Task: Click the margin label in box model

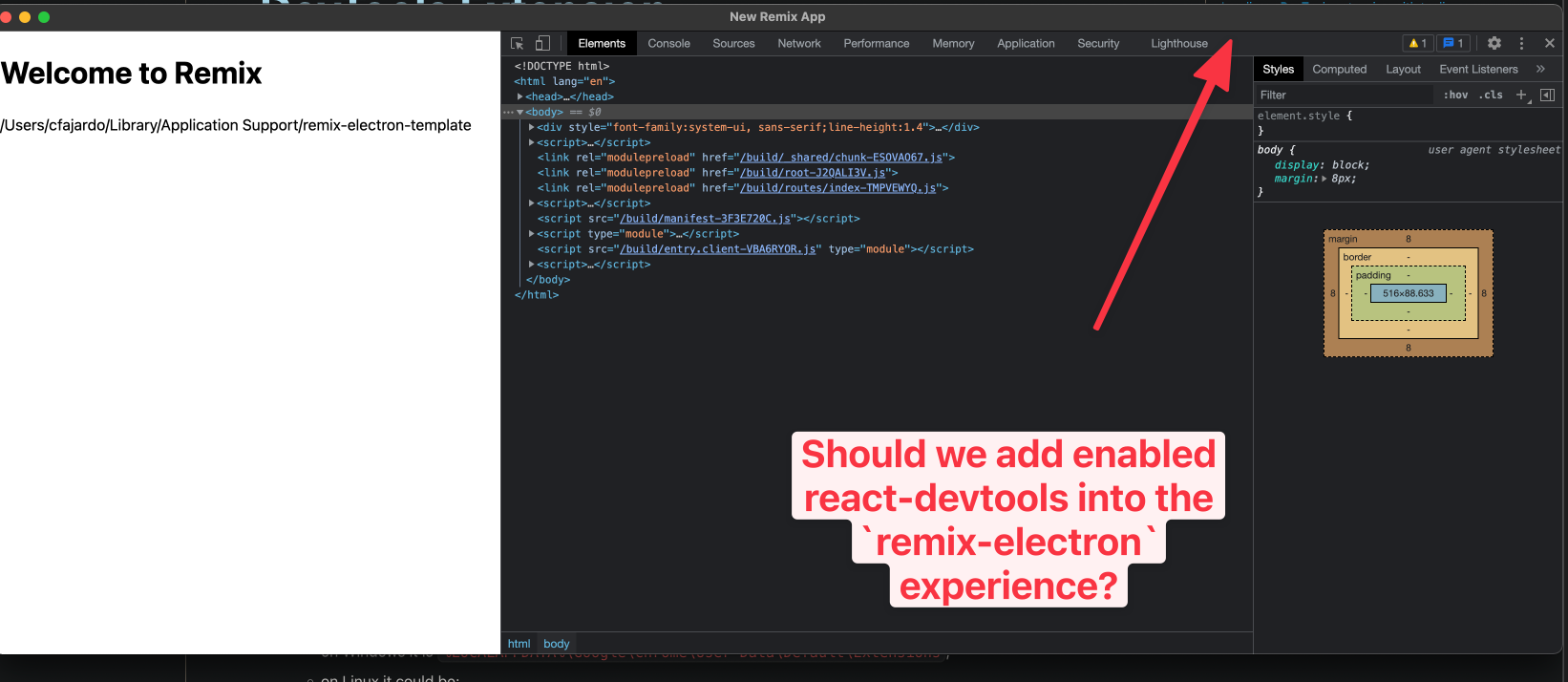Action: point(1343,239)
